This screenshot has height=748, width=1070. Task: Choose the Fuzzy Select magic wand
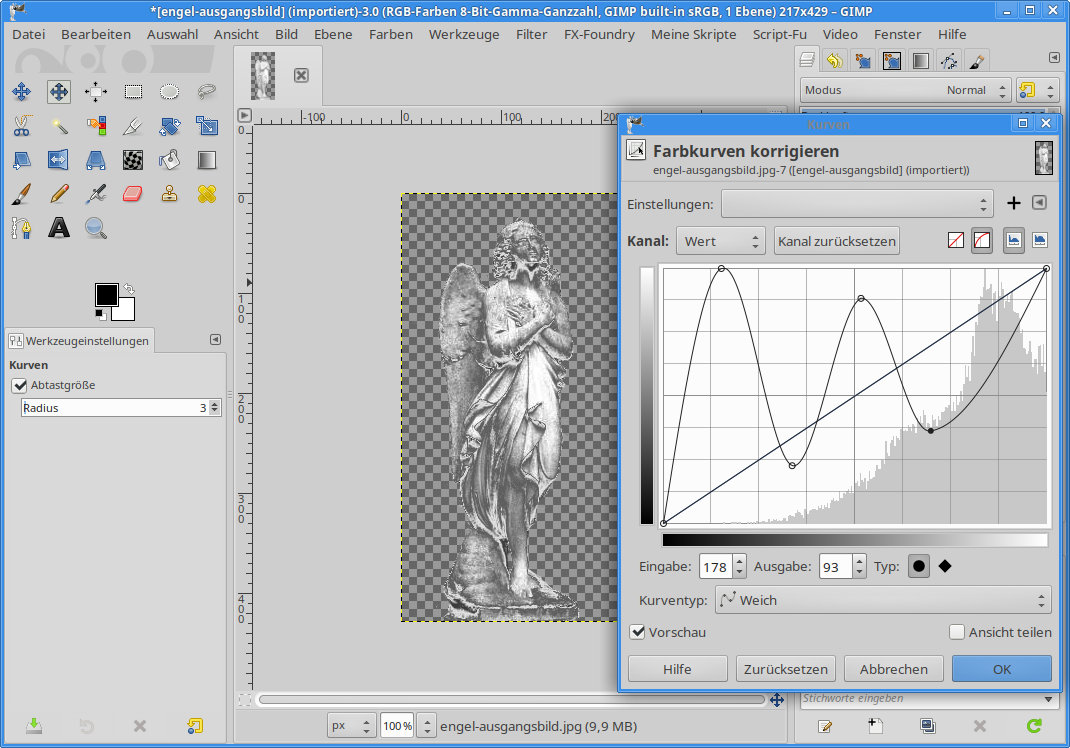coord(59,125)
